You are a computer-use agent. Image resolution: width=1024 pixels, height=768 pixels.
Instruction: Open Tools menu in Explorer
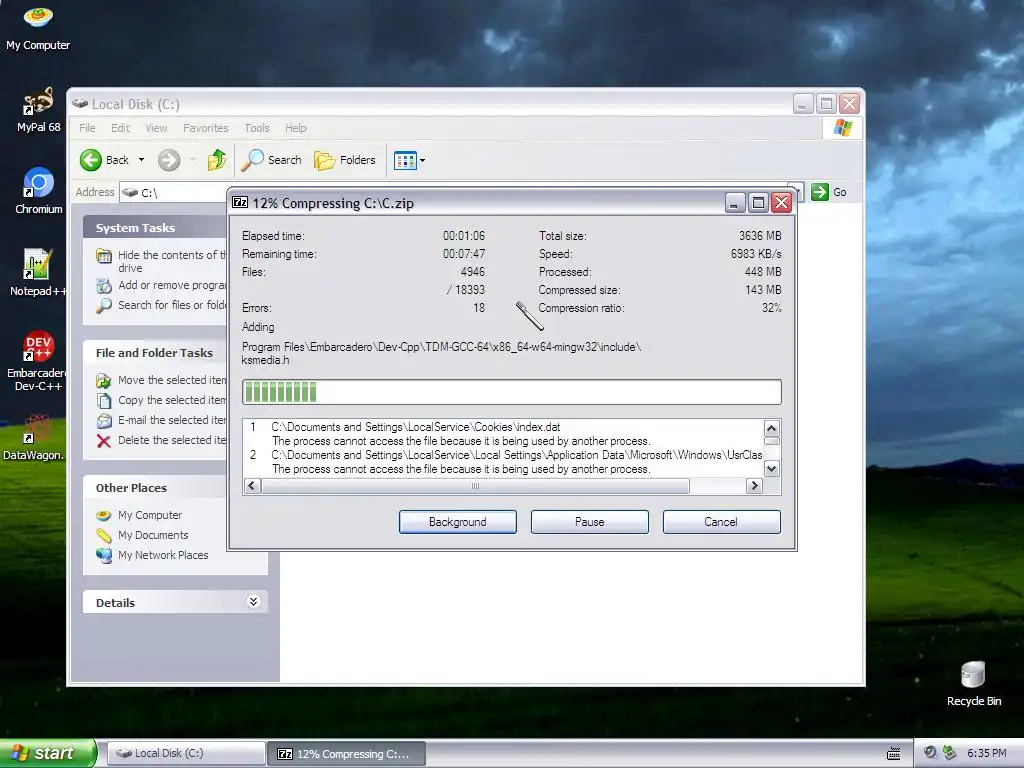pos(257,128)
